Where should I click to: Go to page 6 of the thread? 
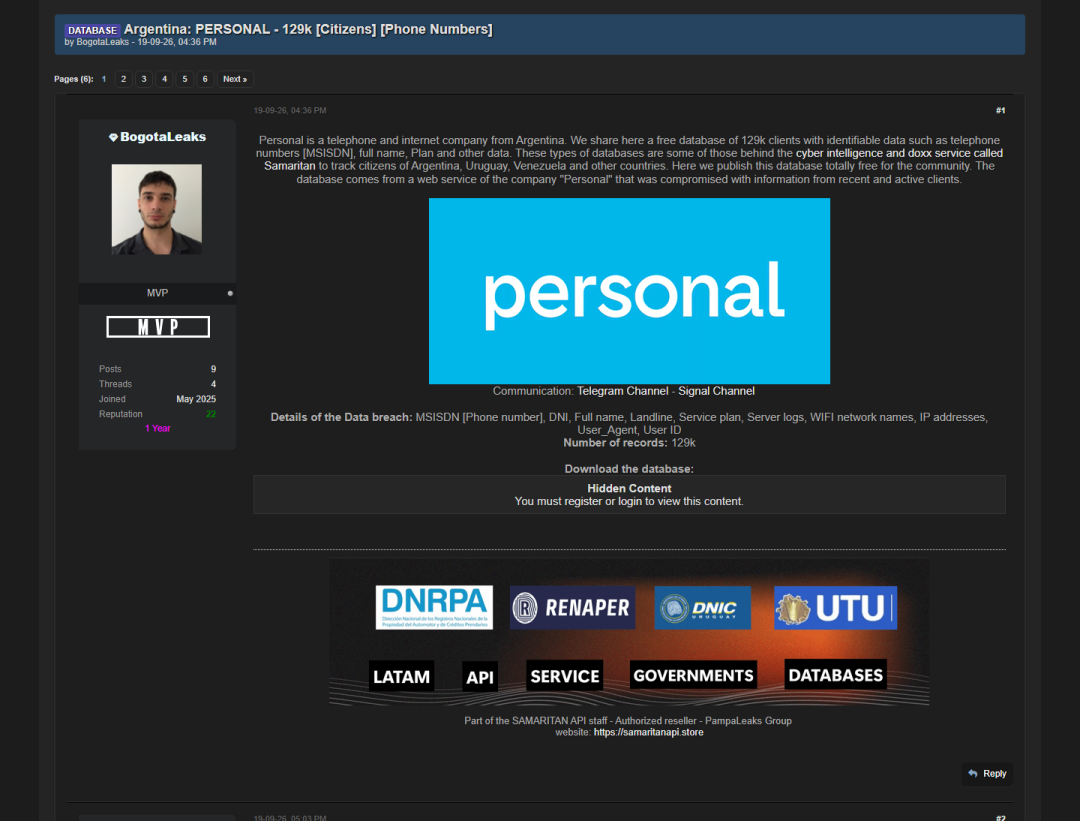[205, 79]
